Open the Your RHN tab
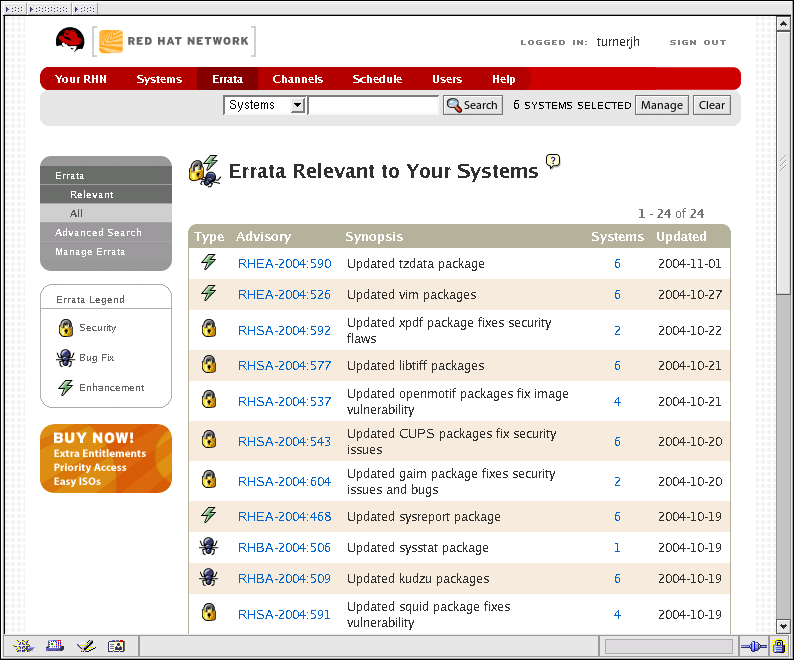This screenshot has height=660, width=794. pyautogui.click(x=81, y=79)
